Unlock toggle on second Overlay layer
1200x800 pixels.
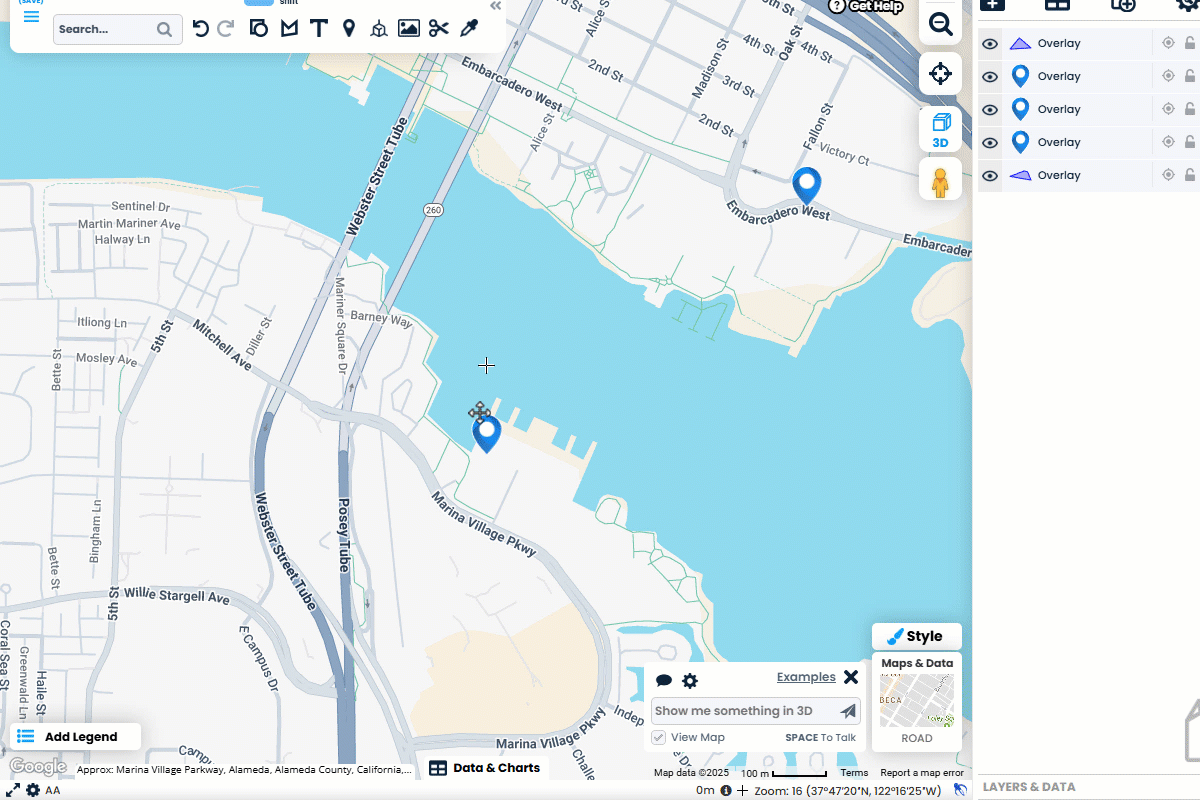click(x=1189, y=76)
